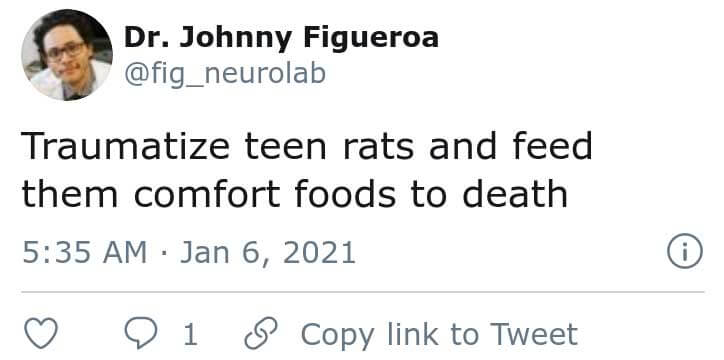Click the horizontal divider above the actions

click(x=362, y=292)
